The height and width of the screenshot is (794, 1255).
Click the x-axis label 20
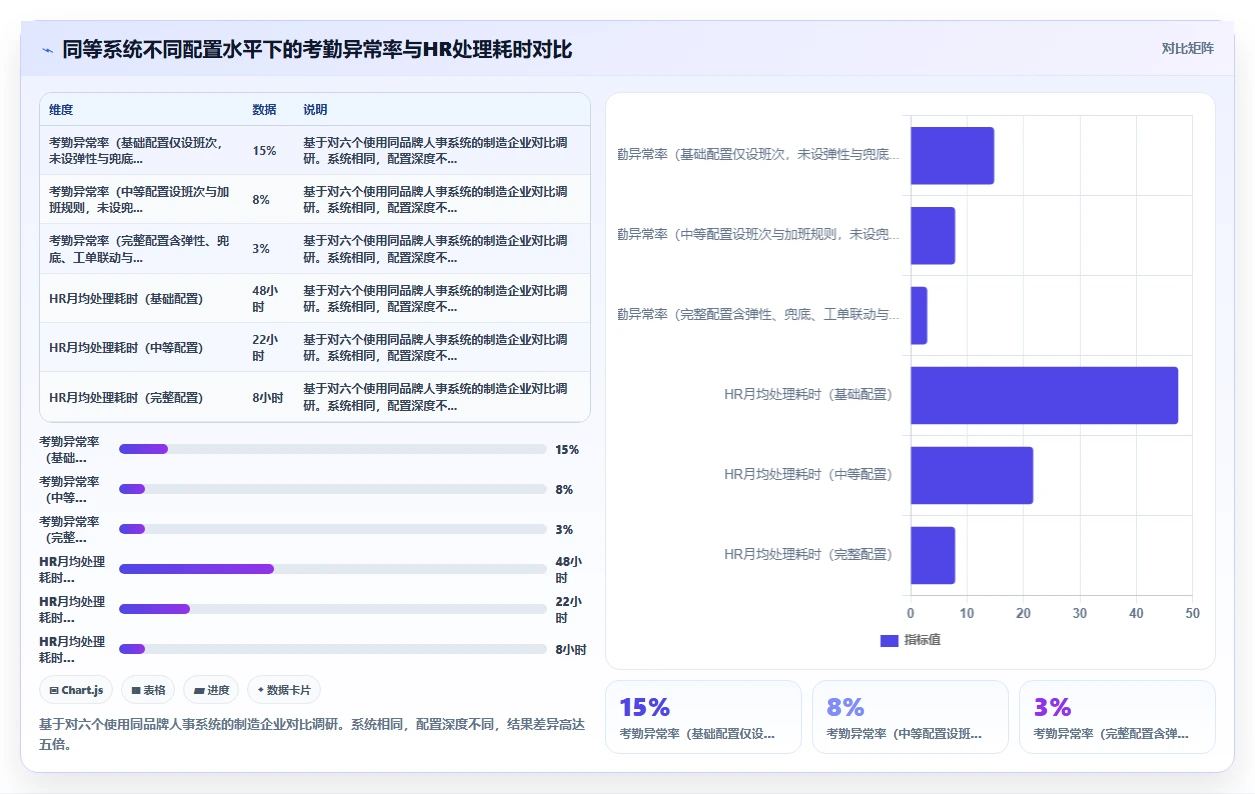click(1023, 613)
